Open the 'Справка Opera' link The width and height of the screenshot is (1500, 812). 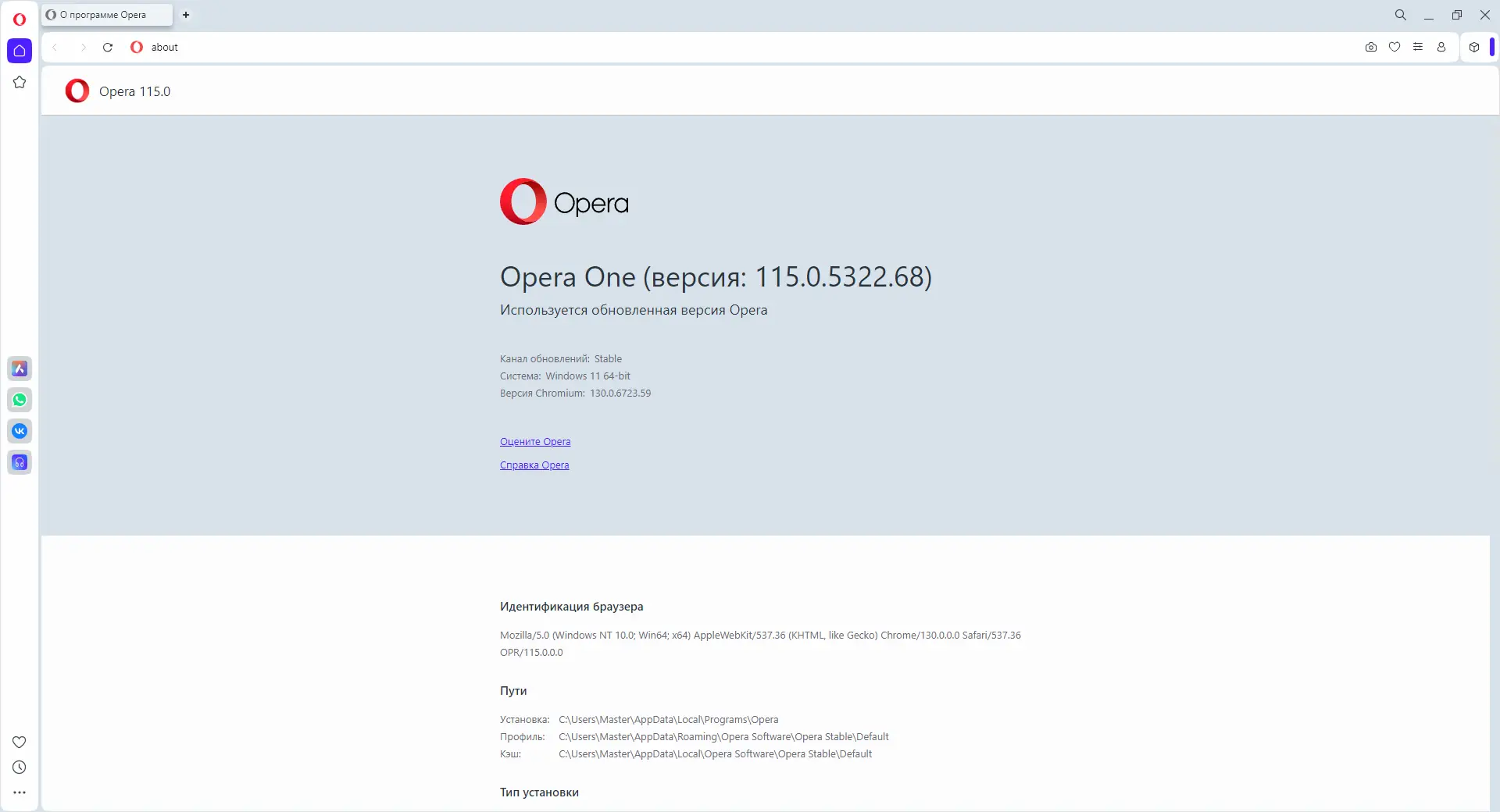click(534, 465)
